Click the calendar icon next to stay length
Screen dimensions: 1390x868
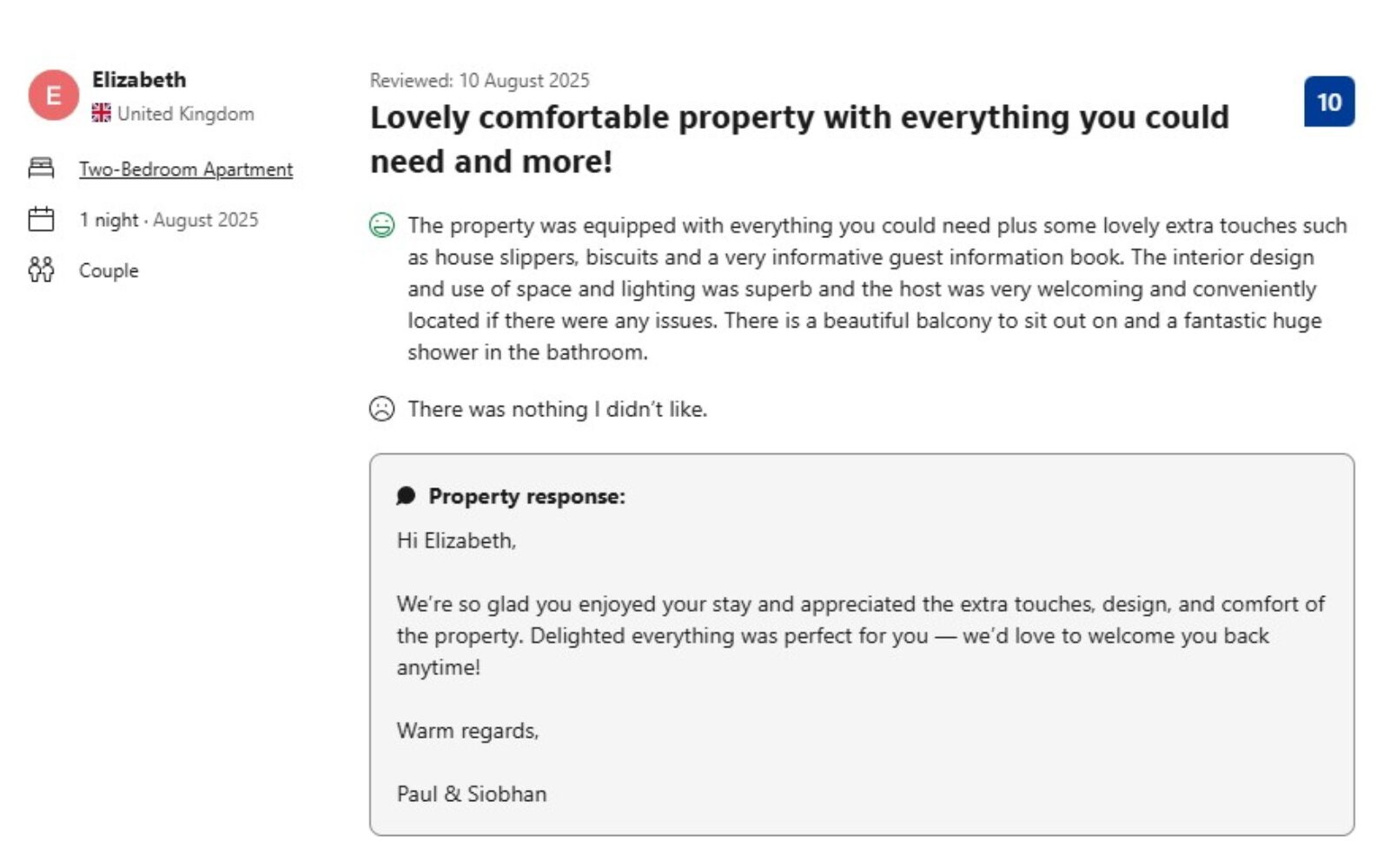(x=41, y=219)
